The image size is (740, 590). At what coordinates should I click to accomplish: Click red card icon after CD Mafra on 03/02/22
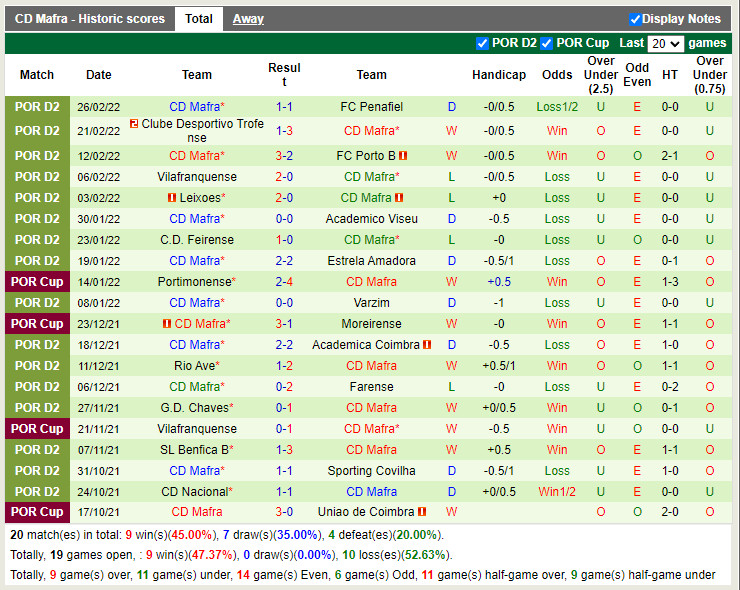tap(399, 198)
